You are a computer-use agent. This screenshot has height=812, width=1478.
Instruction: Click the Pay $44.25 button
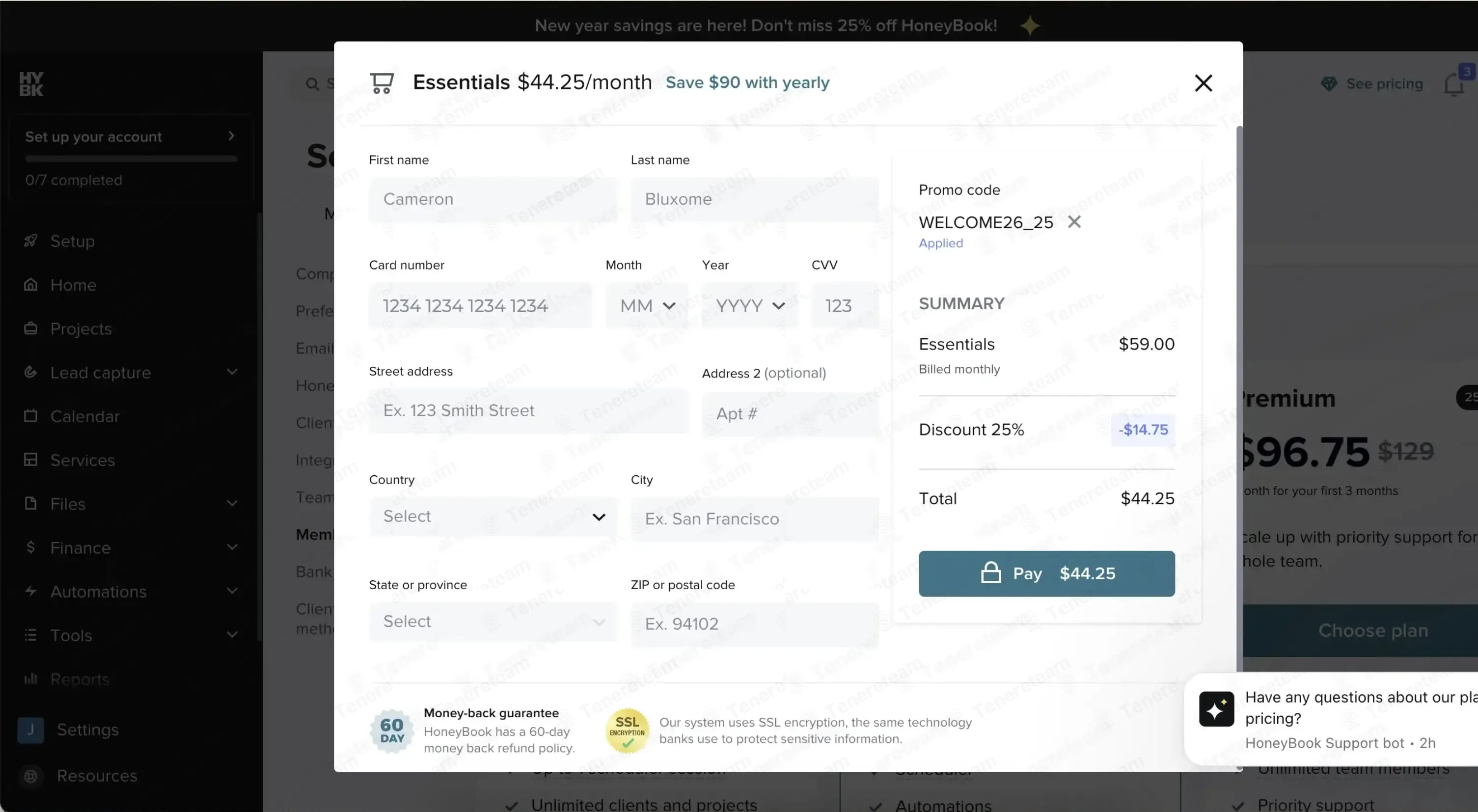(1046, 574)
